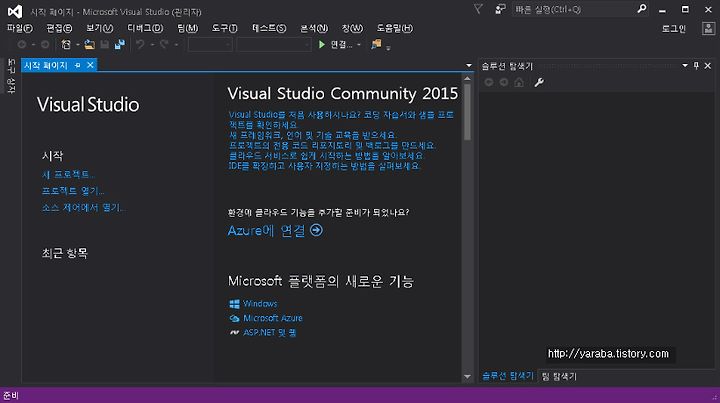This screenshot has width=720, height=403.
Task: Open Solution Explorer properties wrench icon
Action: (539, 82)
